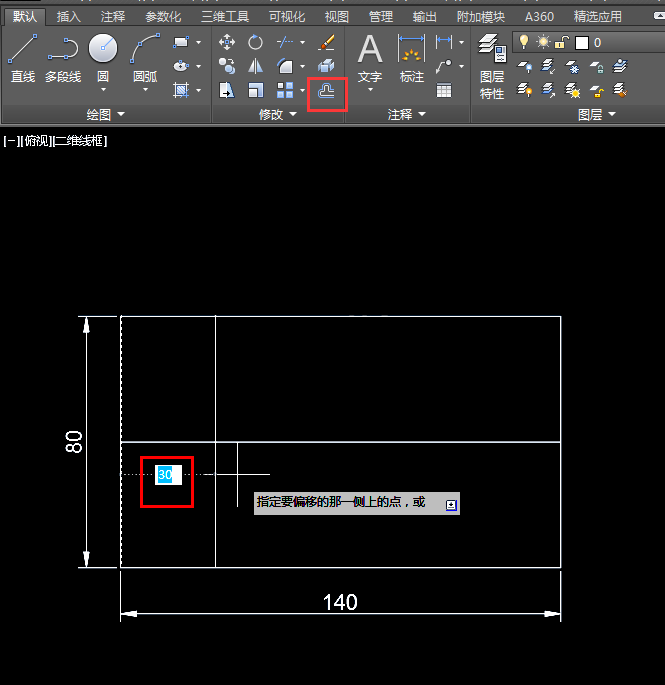Choose the Rotate tool icon

(x=255, y=42)
